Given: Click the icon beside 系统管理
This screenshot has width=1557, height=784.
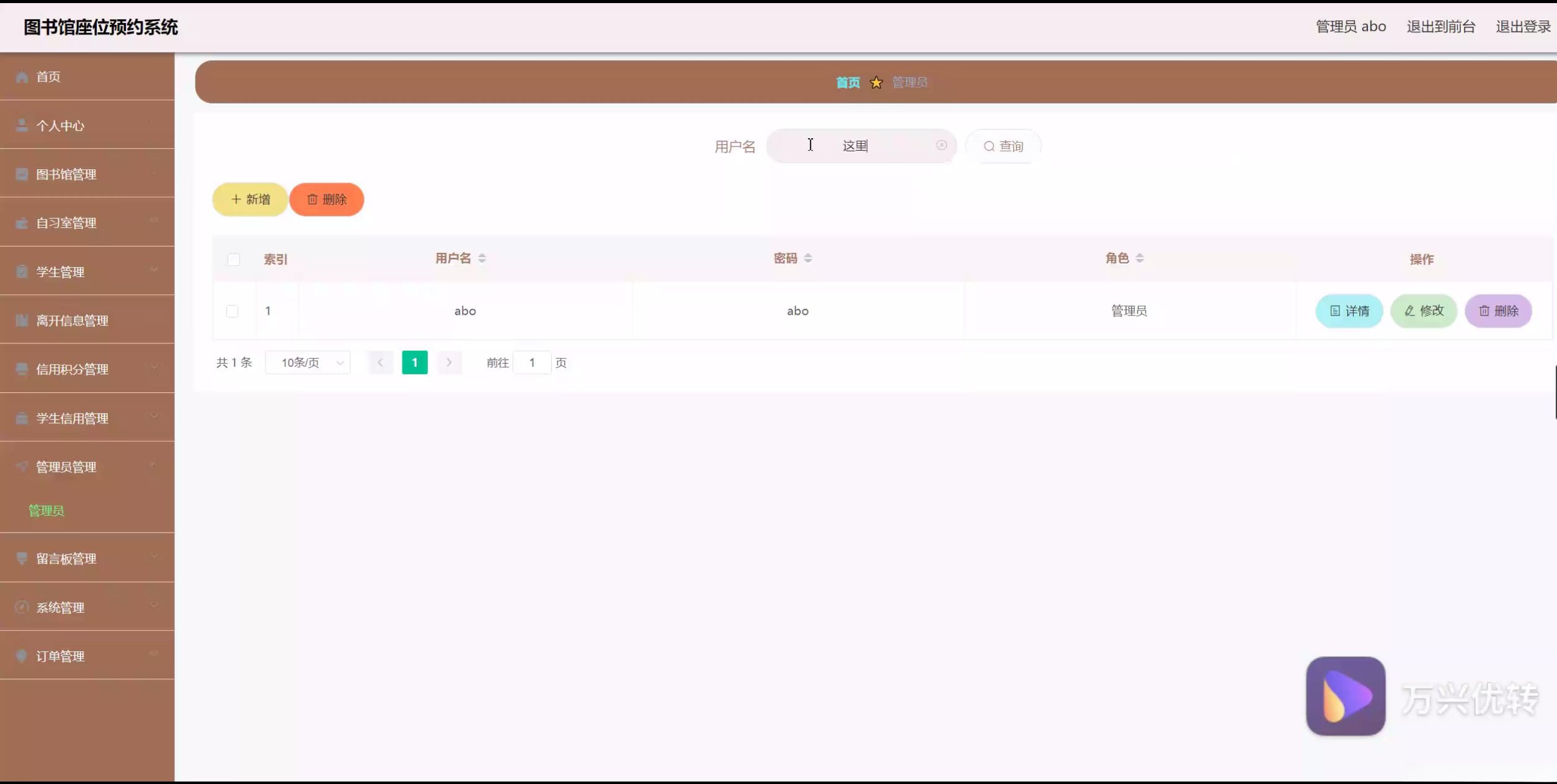Looking at the screenshot, I should [22, 607].
